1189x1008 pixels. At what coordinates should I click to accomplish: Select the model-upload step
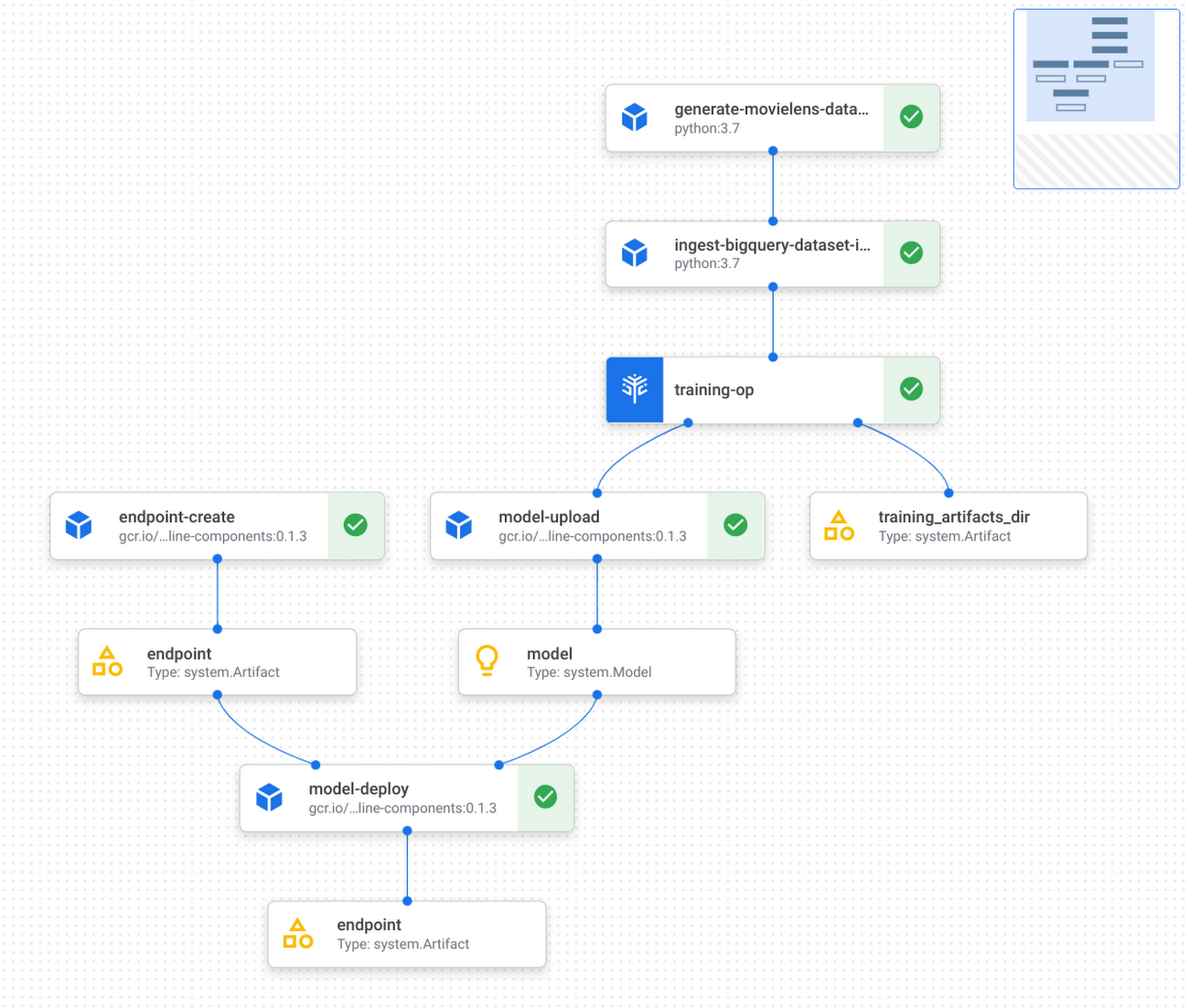[x=597, y=526]
